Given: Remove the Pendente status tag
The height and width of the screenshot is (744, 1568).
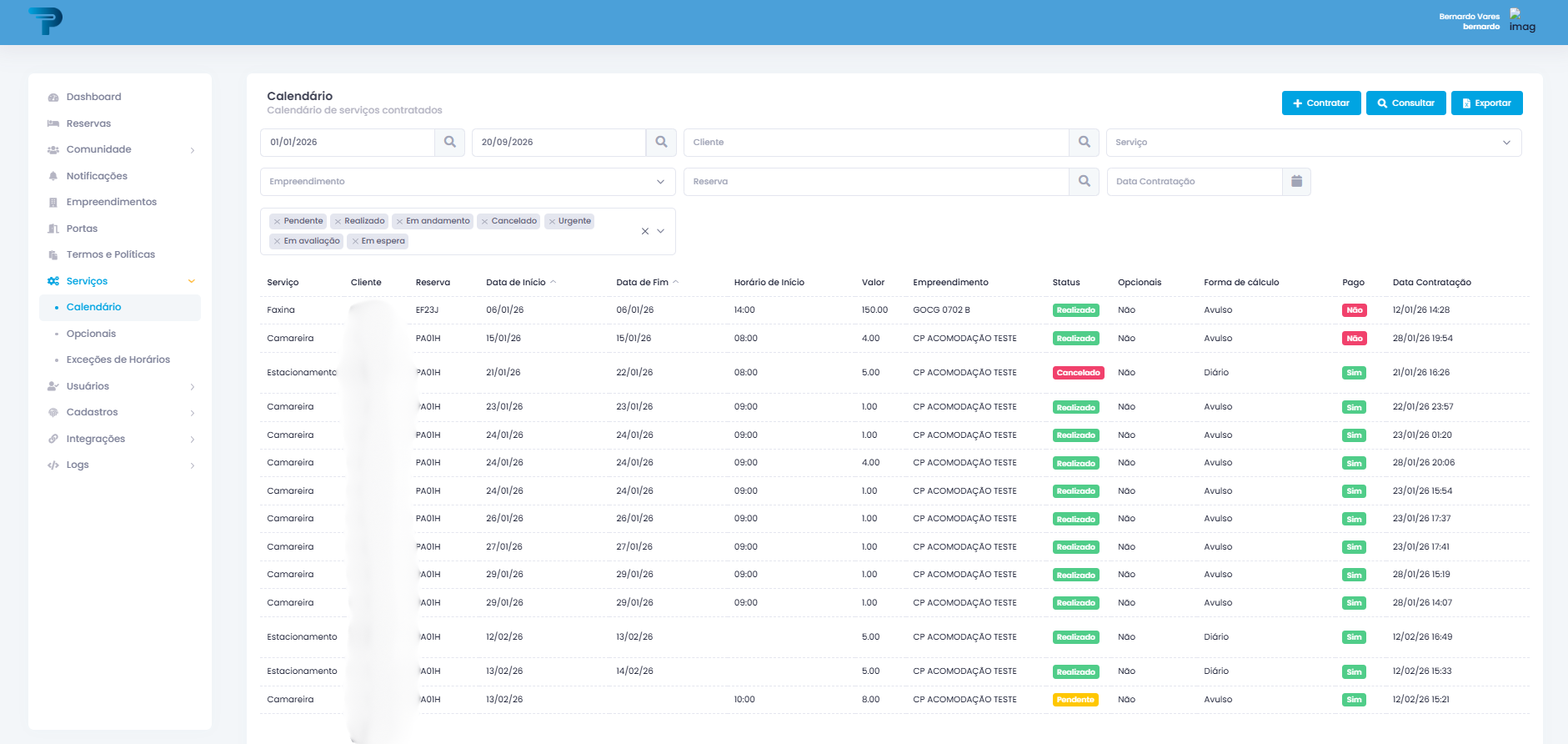Looking at the screenshot, I should click(x=277, y=222).
